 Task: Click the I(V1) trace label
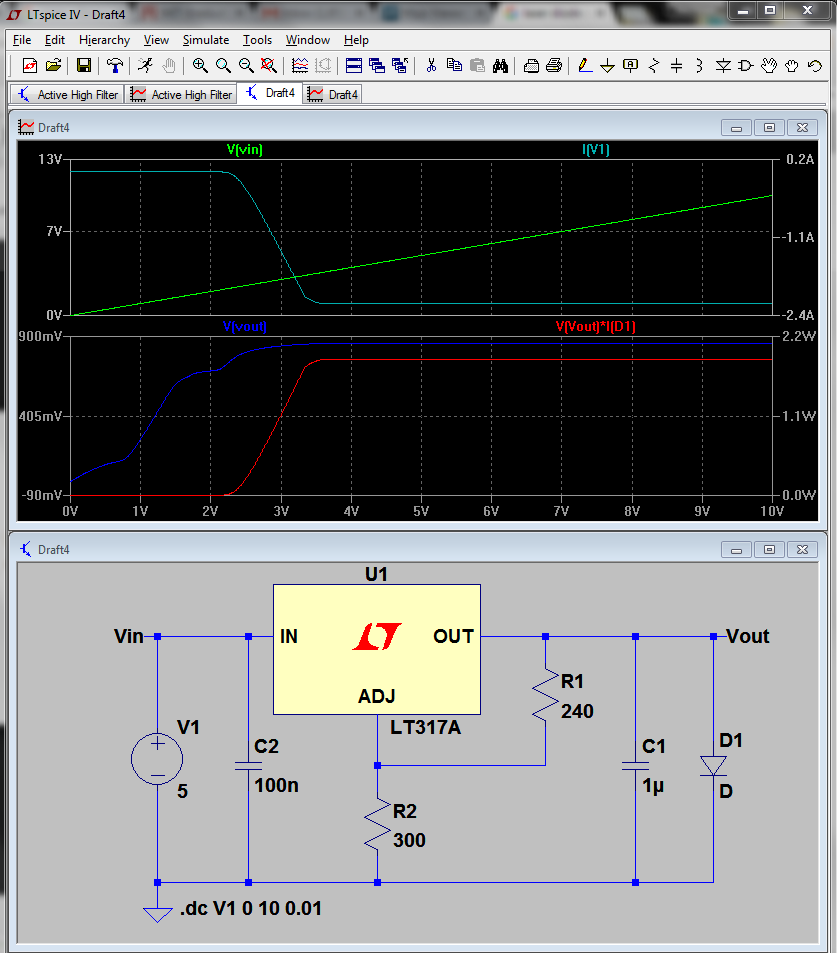click(596, 150)
